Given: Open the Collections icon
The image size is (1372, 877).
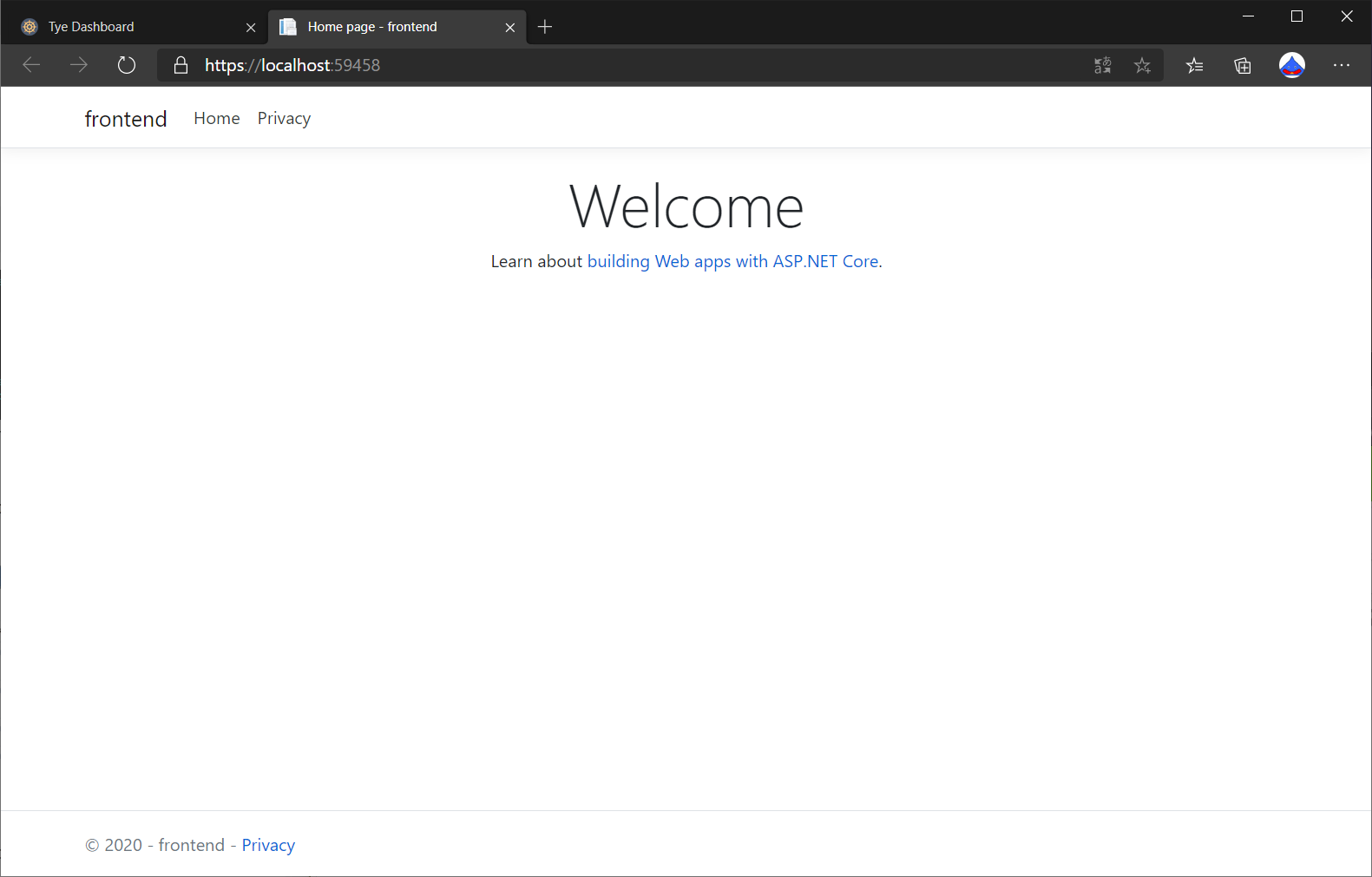Looking at the screenshot, I should tap(1243, 65).
